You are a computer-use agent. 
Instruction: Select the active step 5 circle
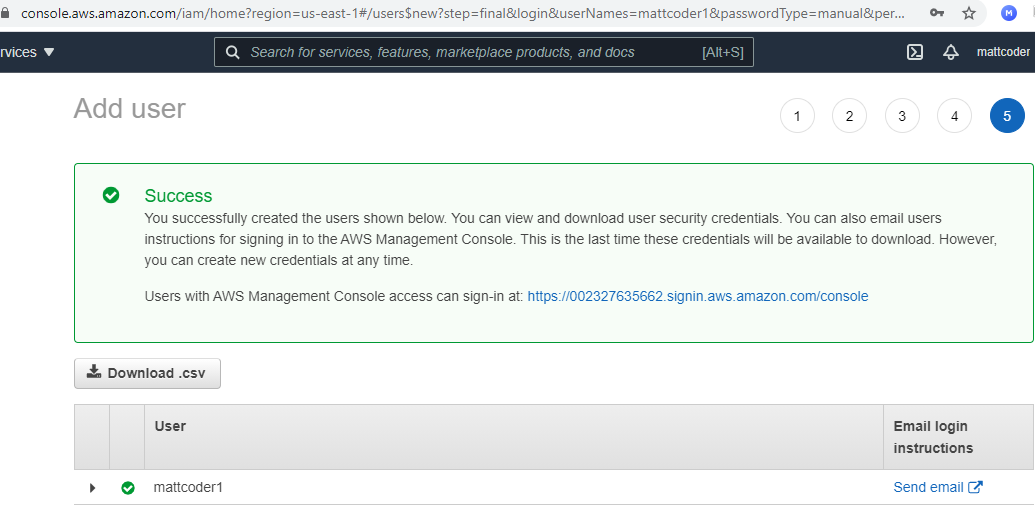[1007, 115]
